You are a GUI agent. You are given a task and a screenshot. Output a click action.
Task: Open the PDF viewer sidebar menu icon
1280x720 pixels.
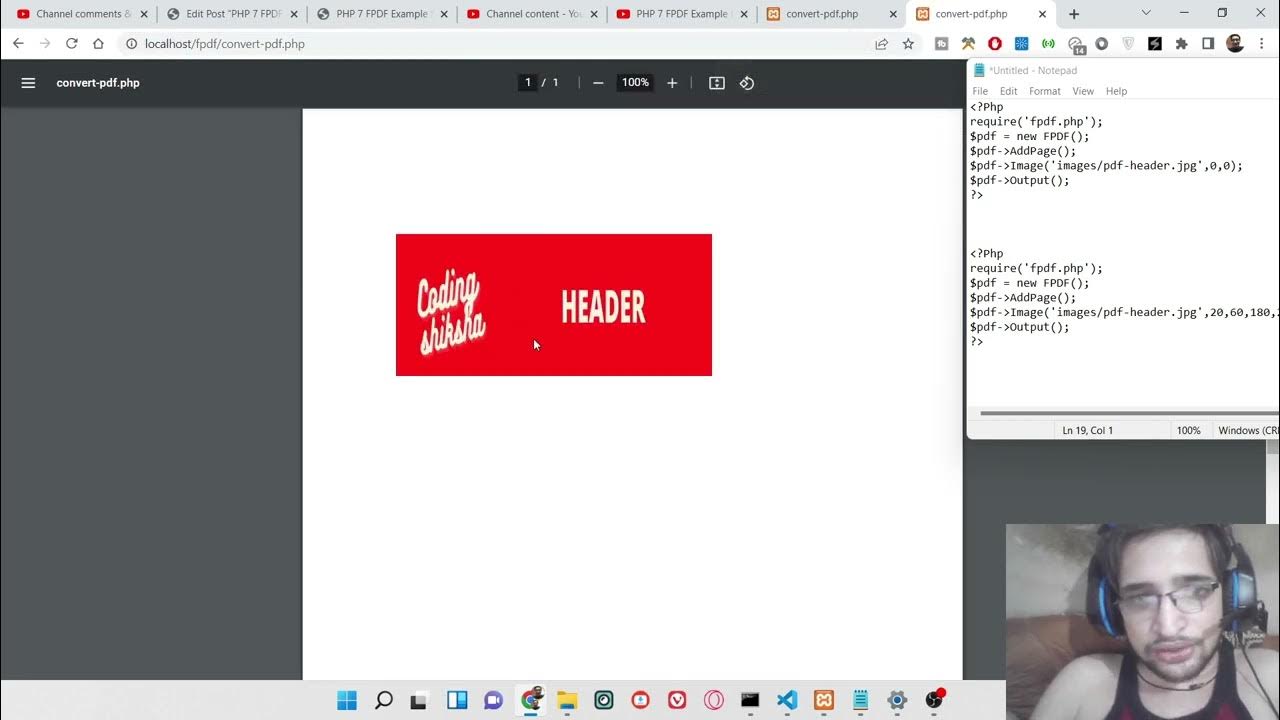click(x=28, y=83)
